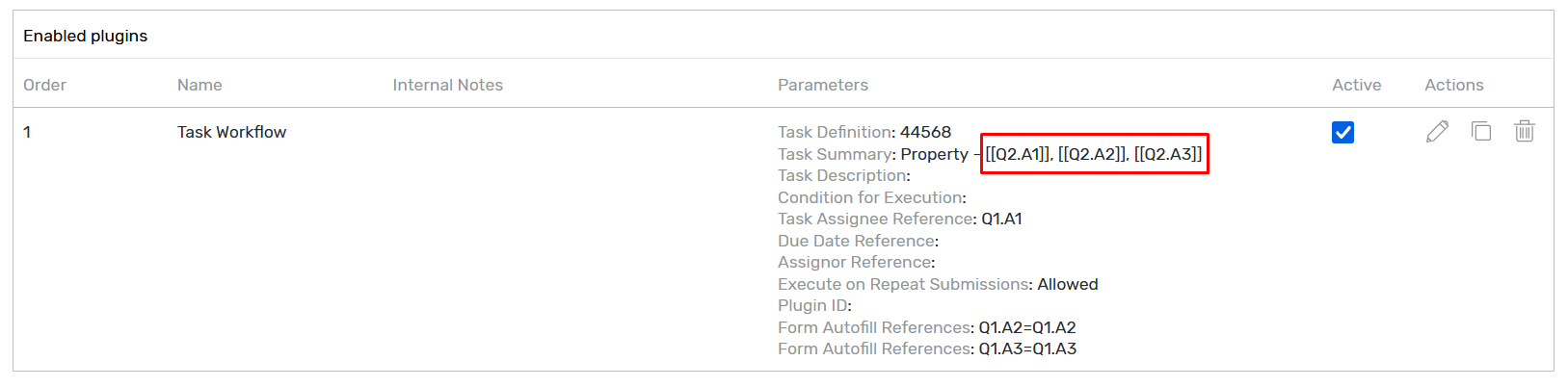Select the Task Workflow plugin name
The image size is (1568, 387).
[x=231, y=132]
